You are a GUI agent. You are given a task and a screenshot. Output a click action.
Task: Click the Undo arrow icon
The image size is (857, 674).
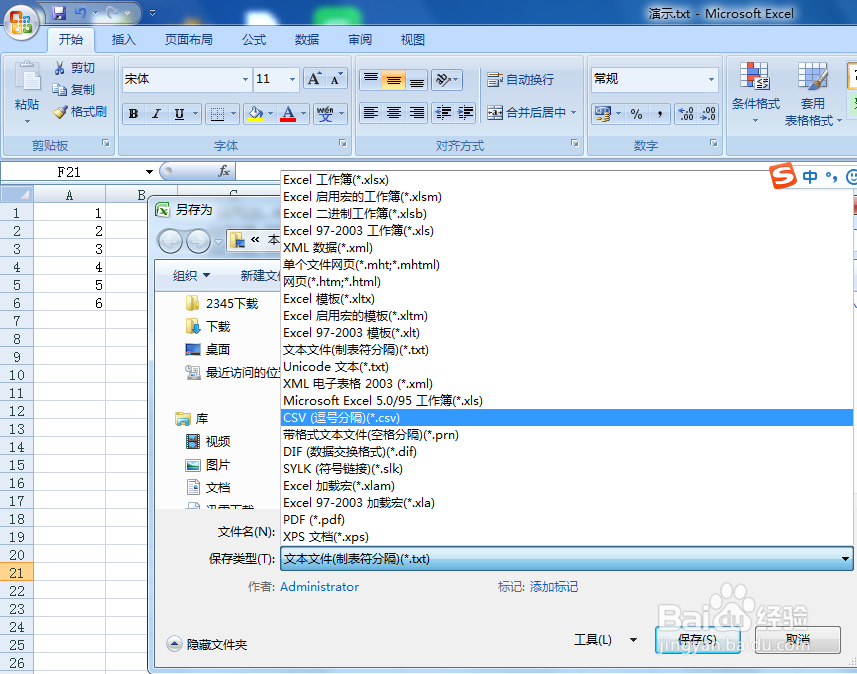coord(80,13)
